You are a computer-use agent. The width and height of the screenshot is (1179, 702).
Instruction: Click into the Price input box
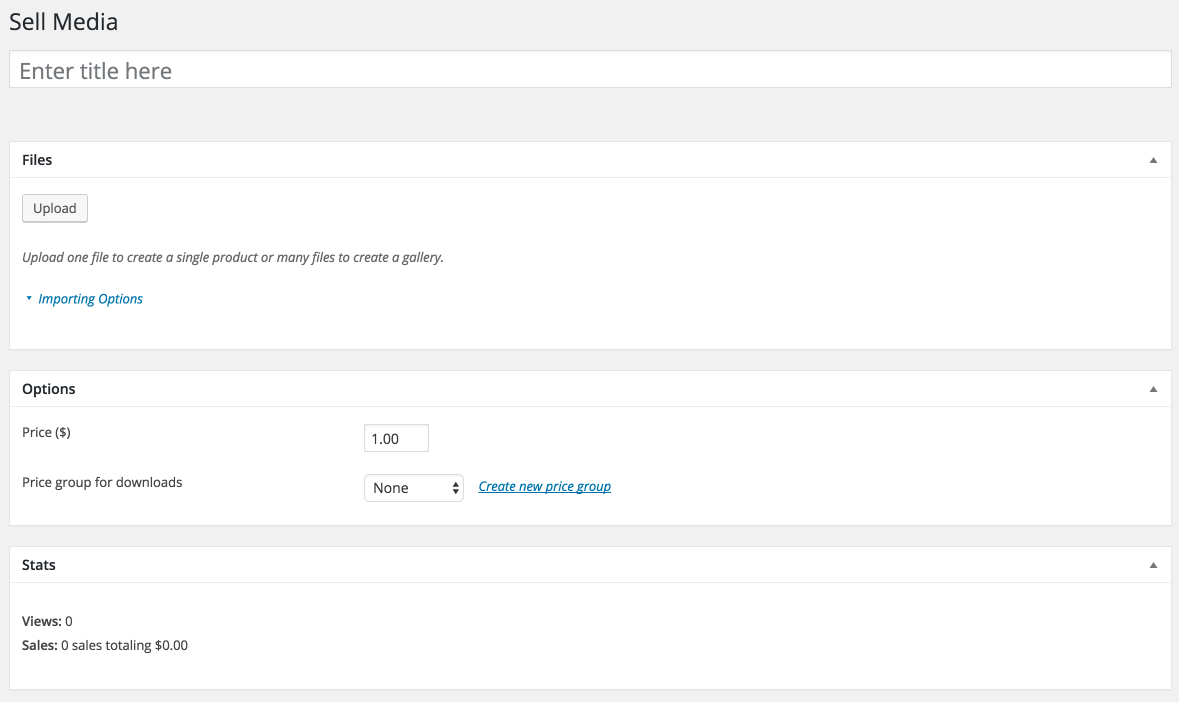(x=396, y=439)
